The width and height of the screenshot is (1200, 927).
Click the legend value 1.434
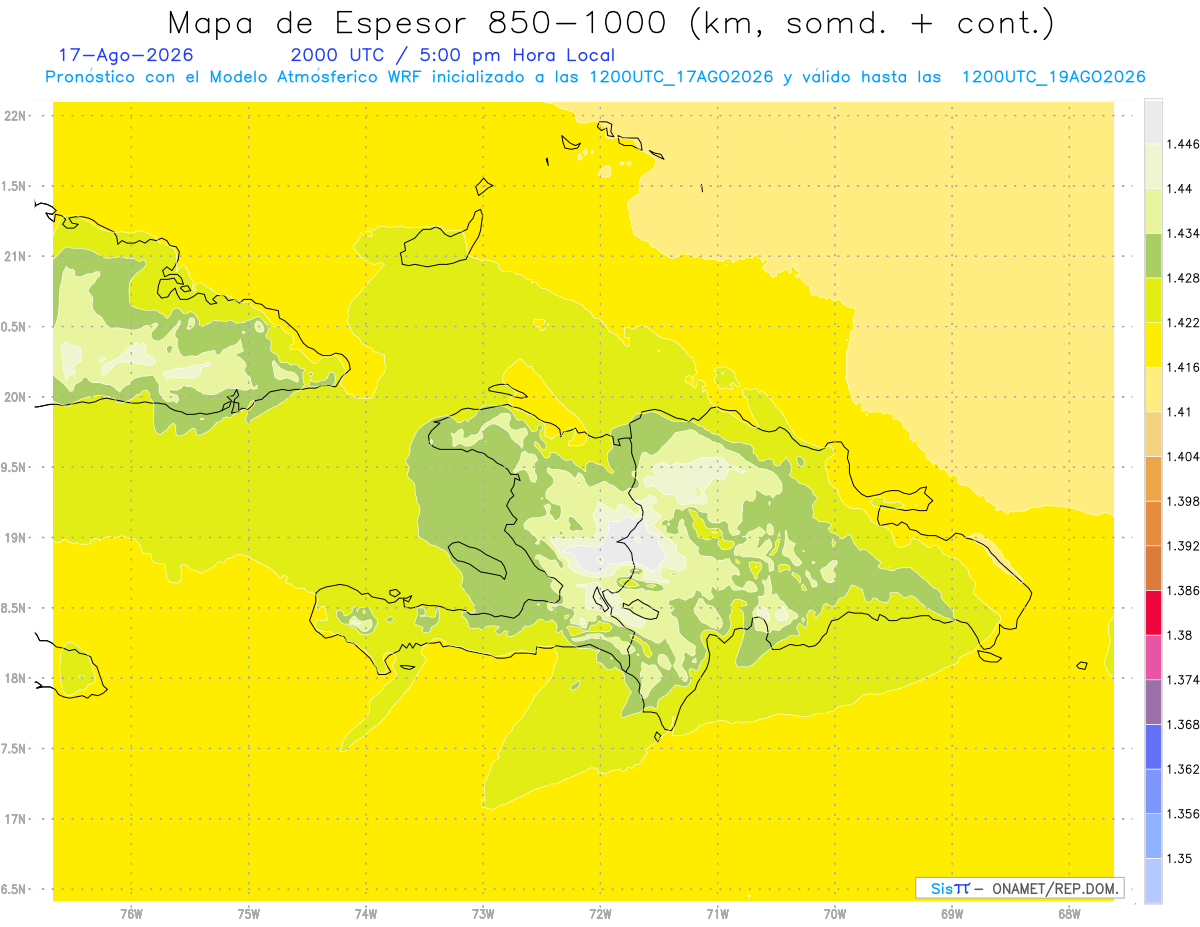point(1183,233)
